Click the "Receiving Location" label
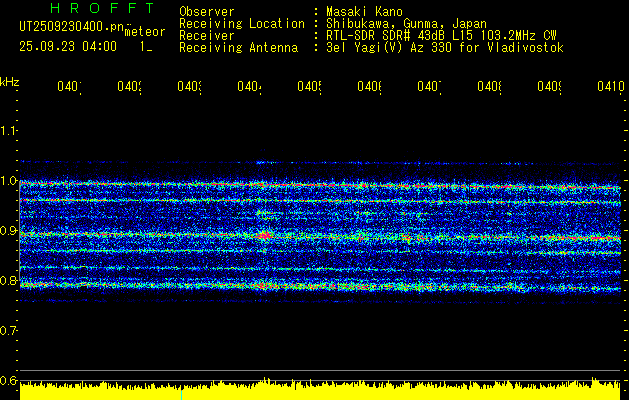The height and width of the screenshot is (400, 629). 242,24
